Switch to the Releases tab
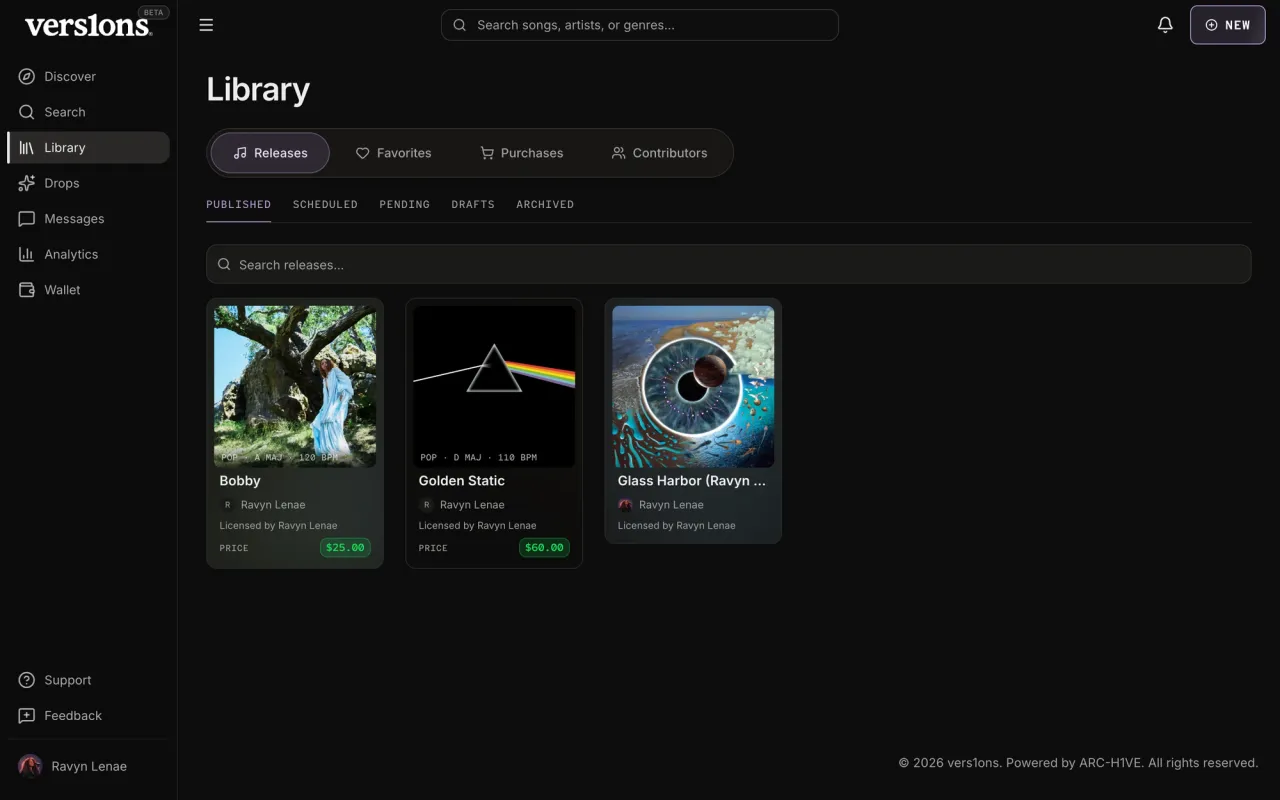1280x800 pixels. pos(270,153)
